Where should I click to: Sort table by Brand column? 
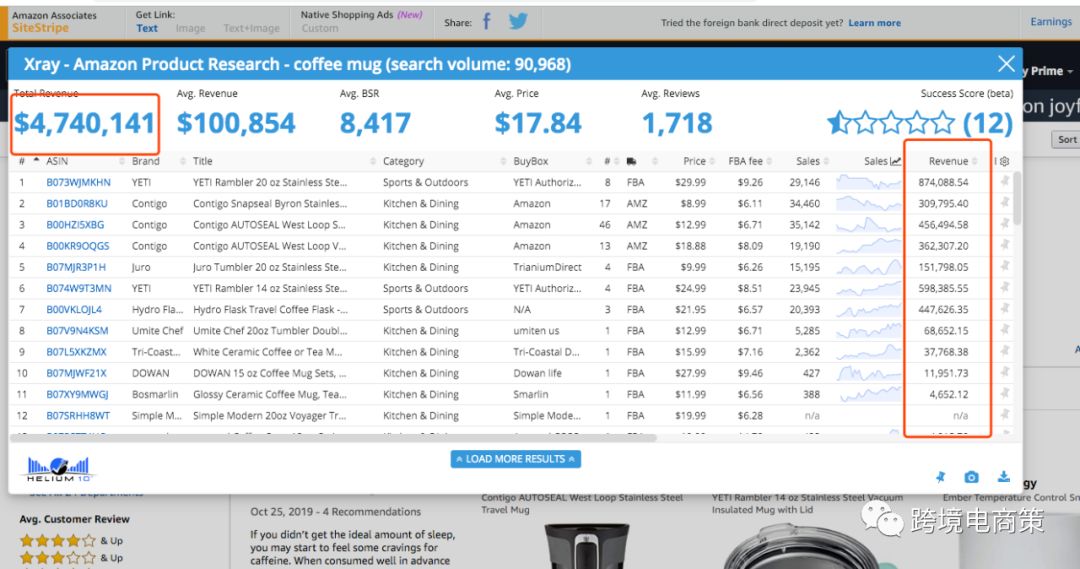(145, 161)
